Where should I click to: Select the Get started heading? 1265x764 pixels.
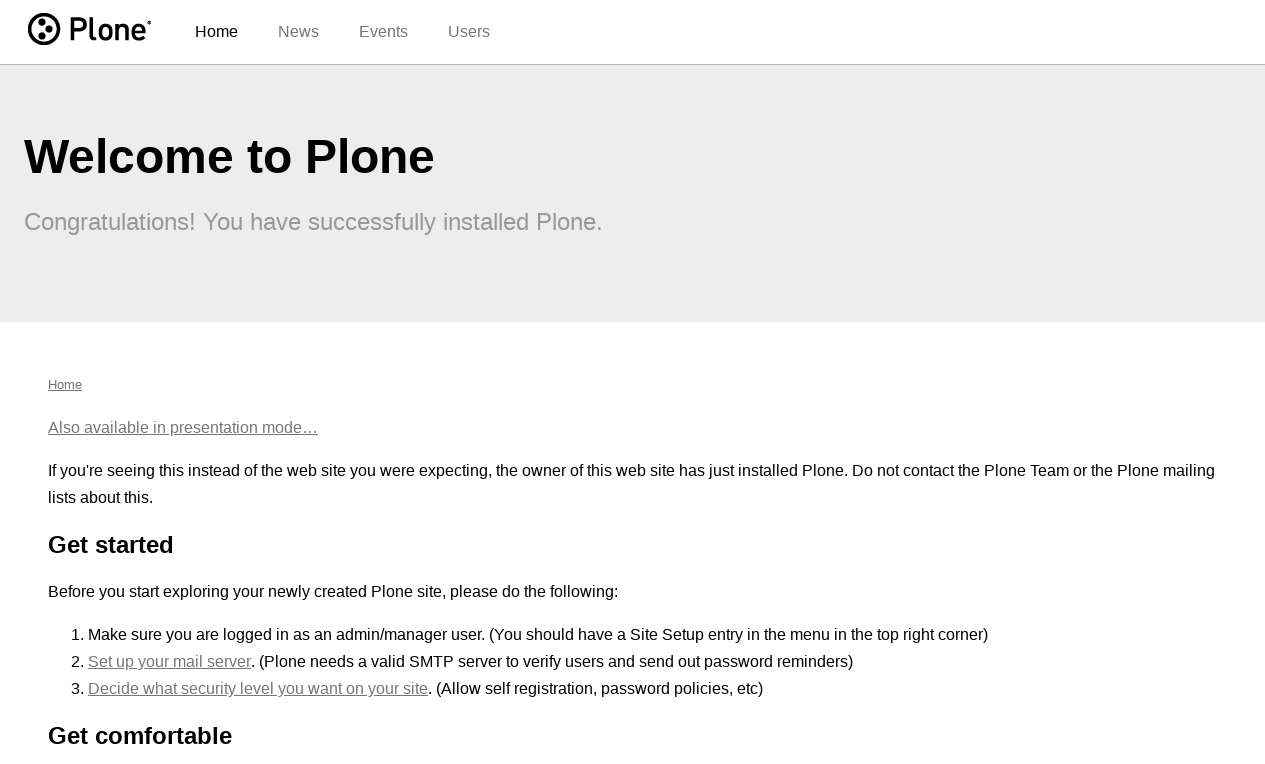(111, 545)
